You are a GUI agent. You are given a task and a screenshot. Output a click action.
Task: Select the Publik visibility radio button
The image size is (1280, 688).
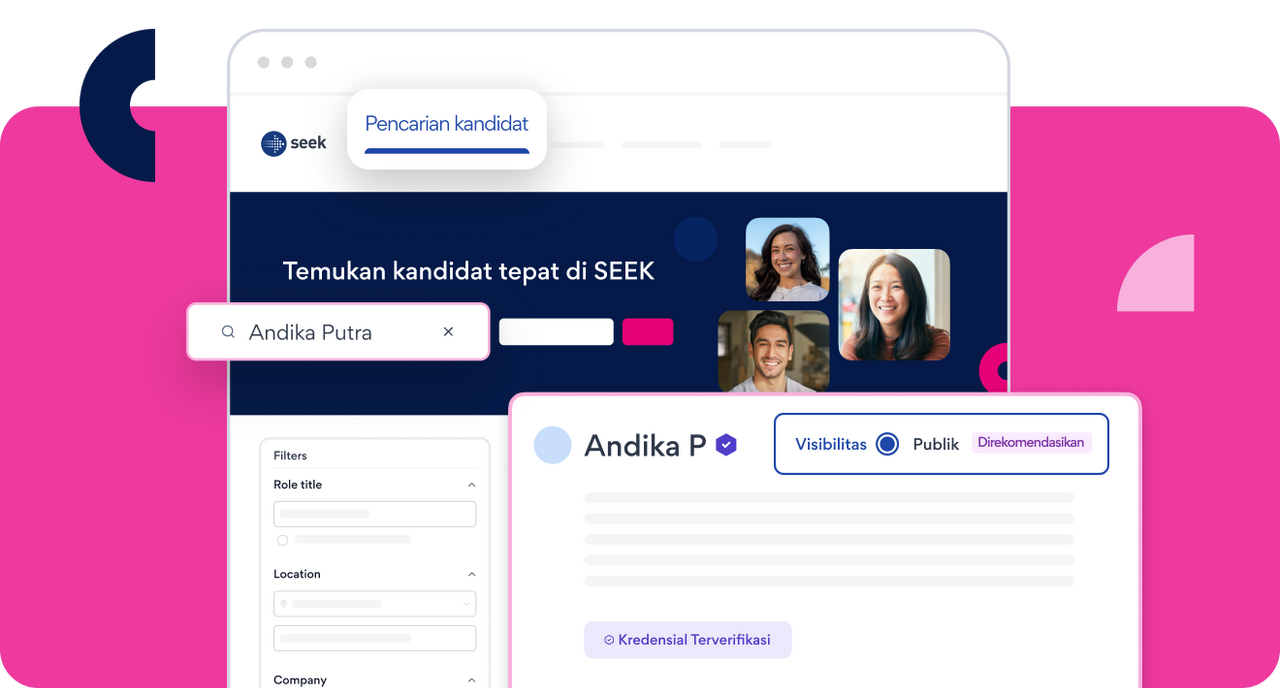coord(887,444)
